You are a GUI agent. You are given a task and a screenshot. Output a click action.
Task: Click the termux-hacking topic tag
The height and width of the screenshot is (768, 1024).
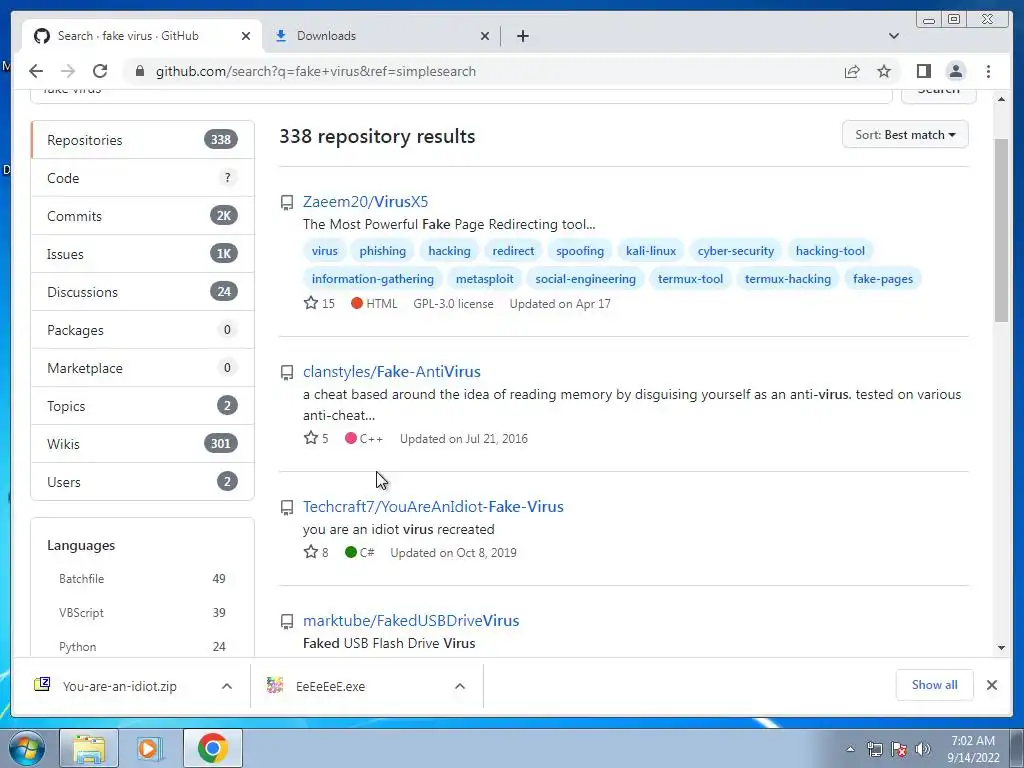[x=788, y=279]
